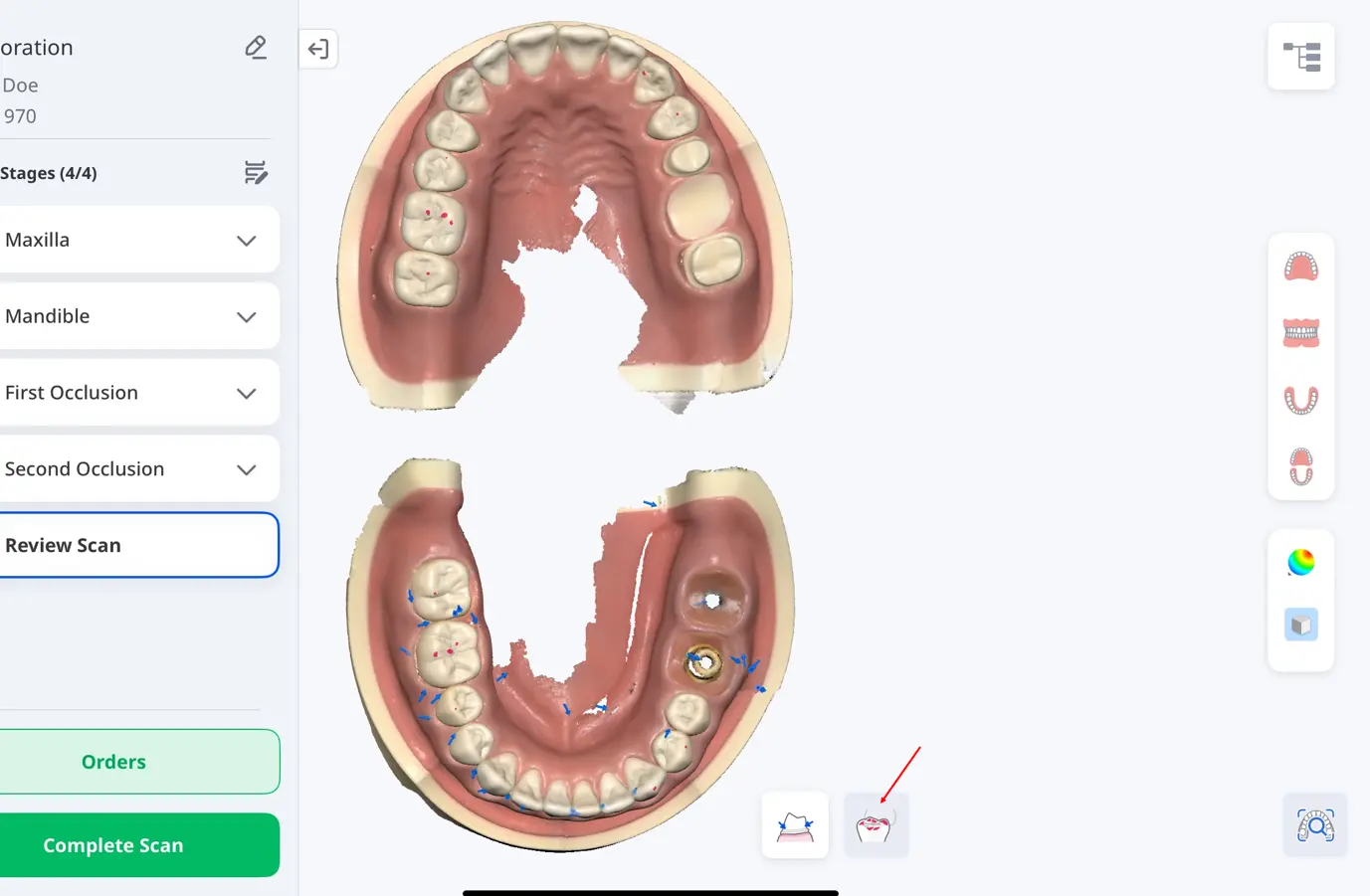Select the First Occlusion stage
The width and height of the screenshot is (1370, 896).
[x=138, y=393]
